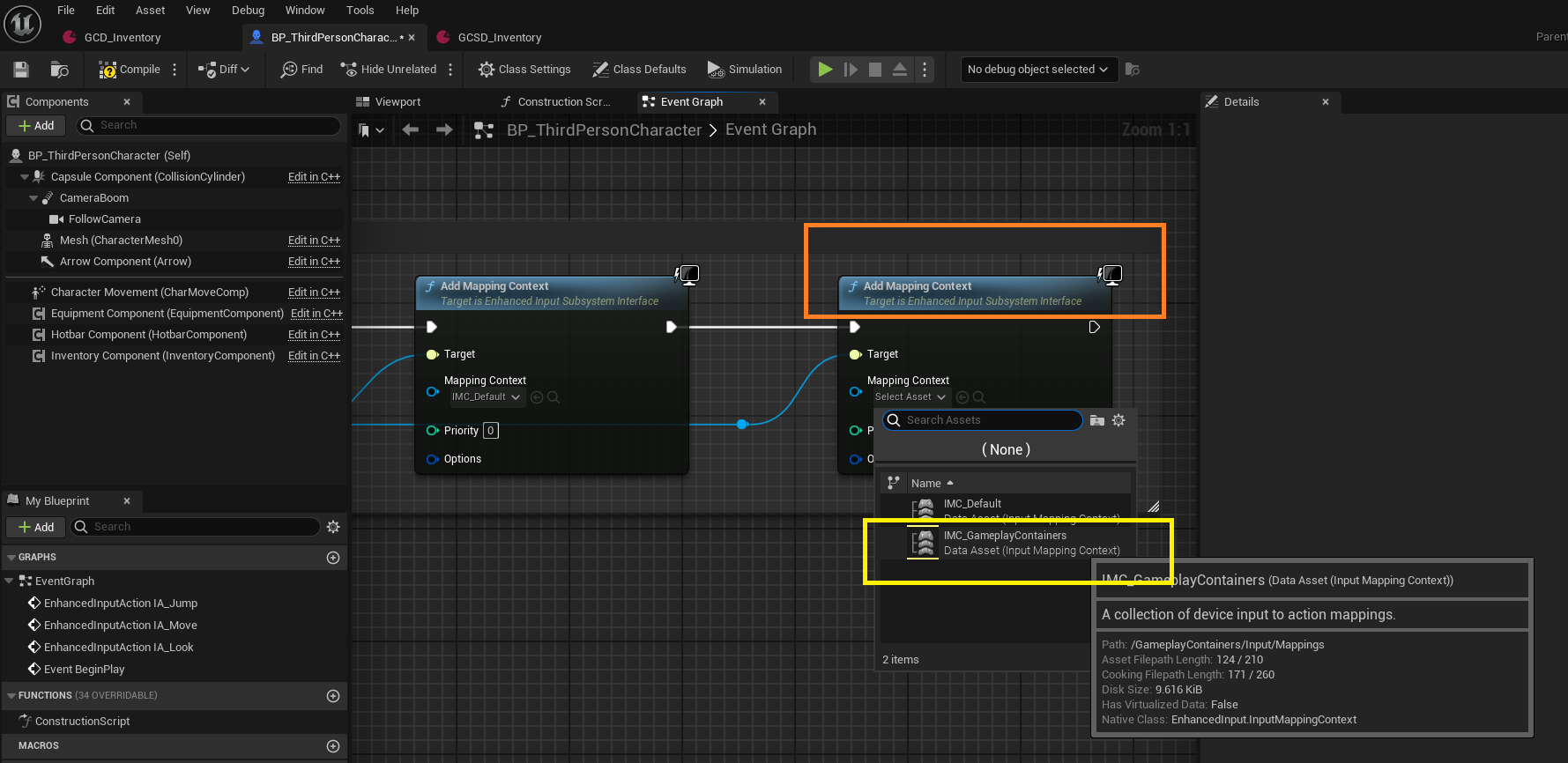
Task: Open Class Settings
Action: pyautogui.click(x=524, y=70)
